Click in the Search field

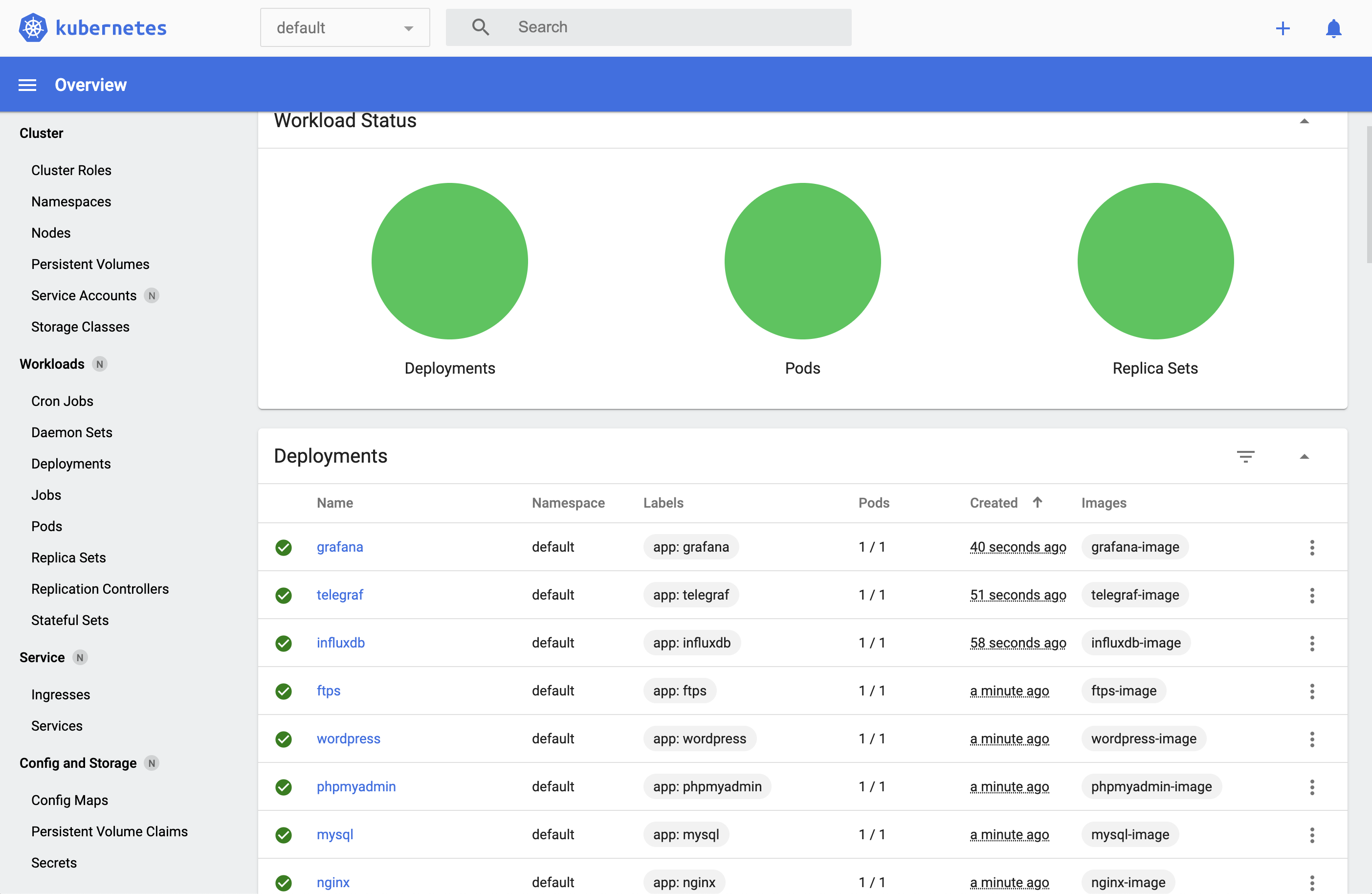point(648,27)
